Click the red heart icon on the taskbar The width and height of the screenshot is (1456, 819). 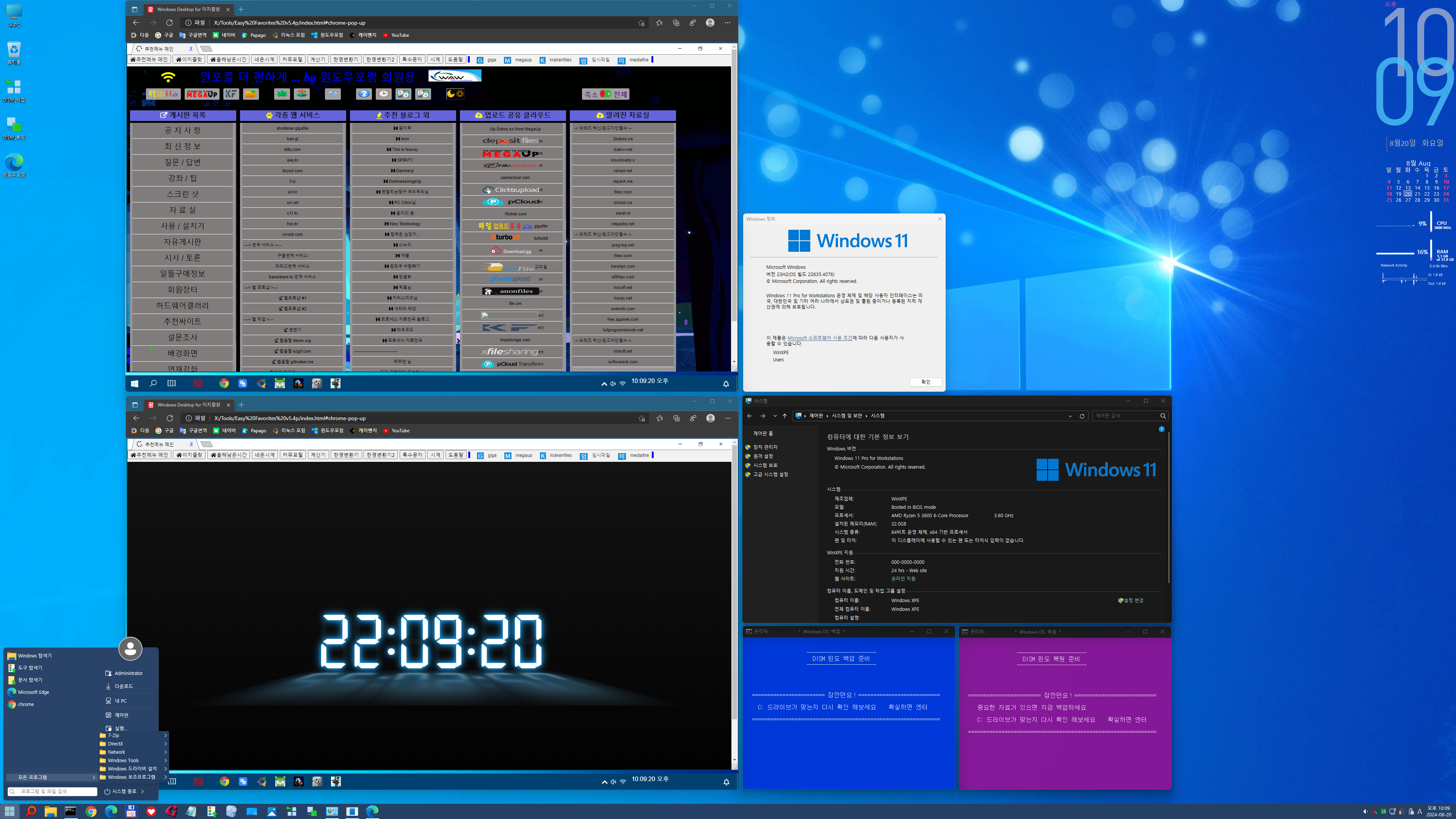[x=151, y=812]
